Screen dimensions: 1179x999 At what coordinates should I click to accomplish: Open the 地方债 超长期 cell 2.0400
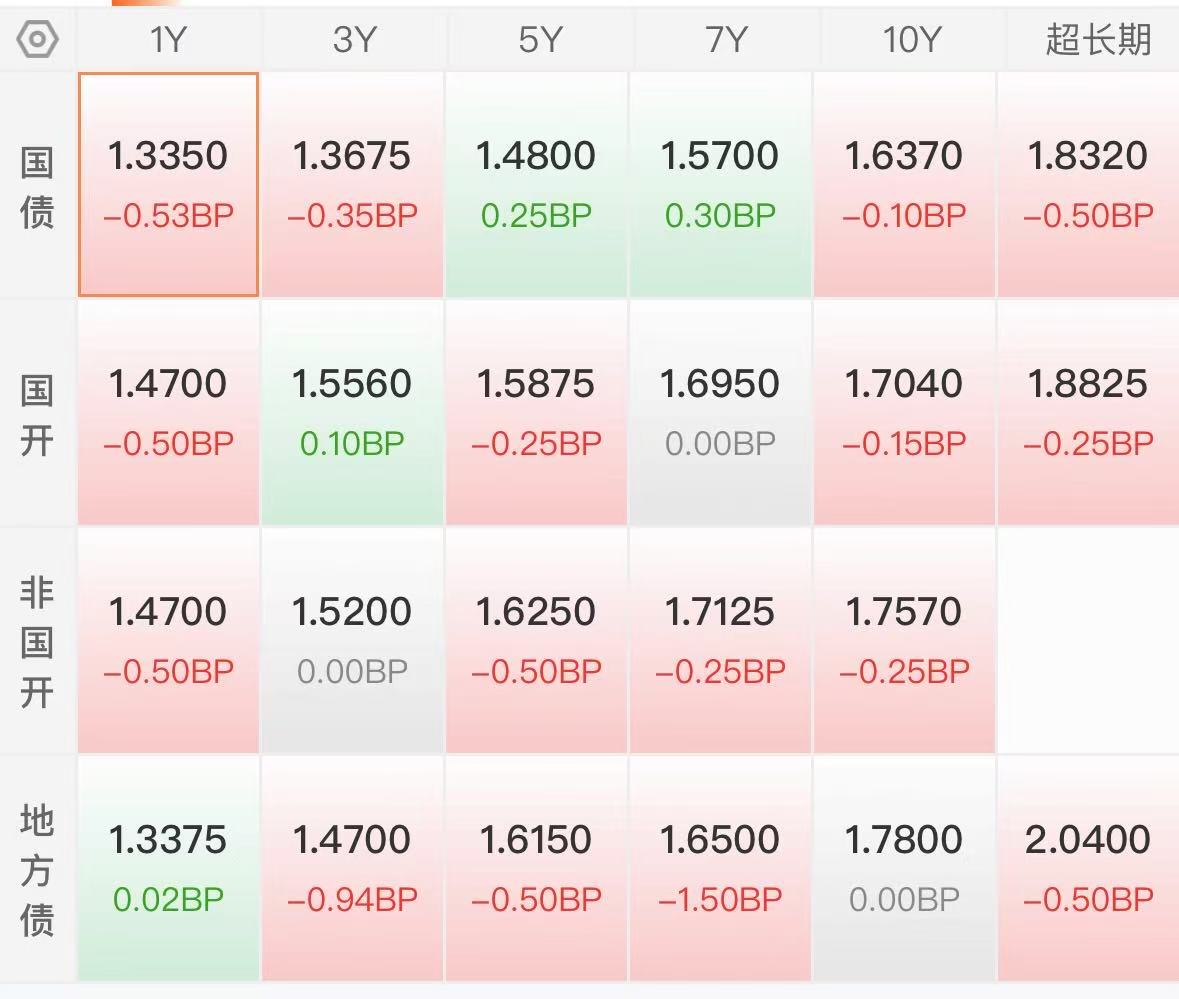click(1088, 868)
